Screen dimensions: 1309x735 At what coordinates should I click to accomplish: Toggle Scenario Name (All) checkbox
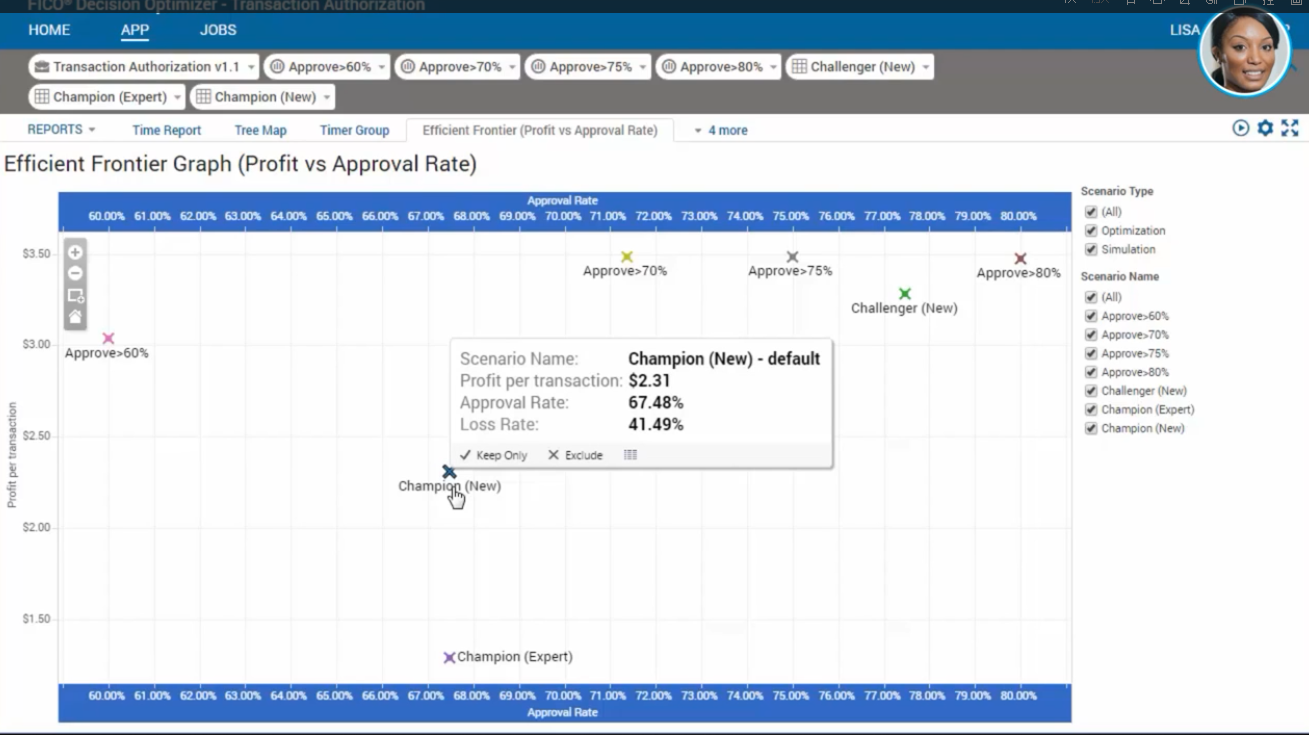coord(1091,297)
